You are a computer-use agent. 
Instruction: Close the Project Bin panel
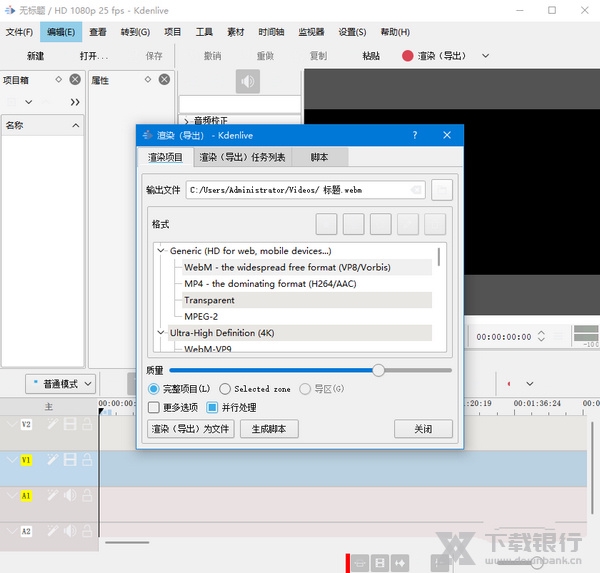[x=75, y=79]
